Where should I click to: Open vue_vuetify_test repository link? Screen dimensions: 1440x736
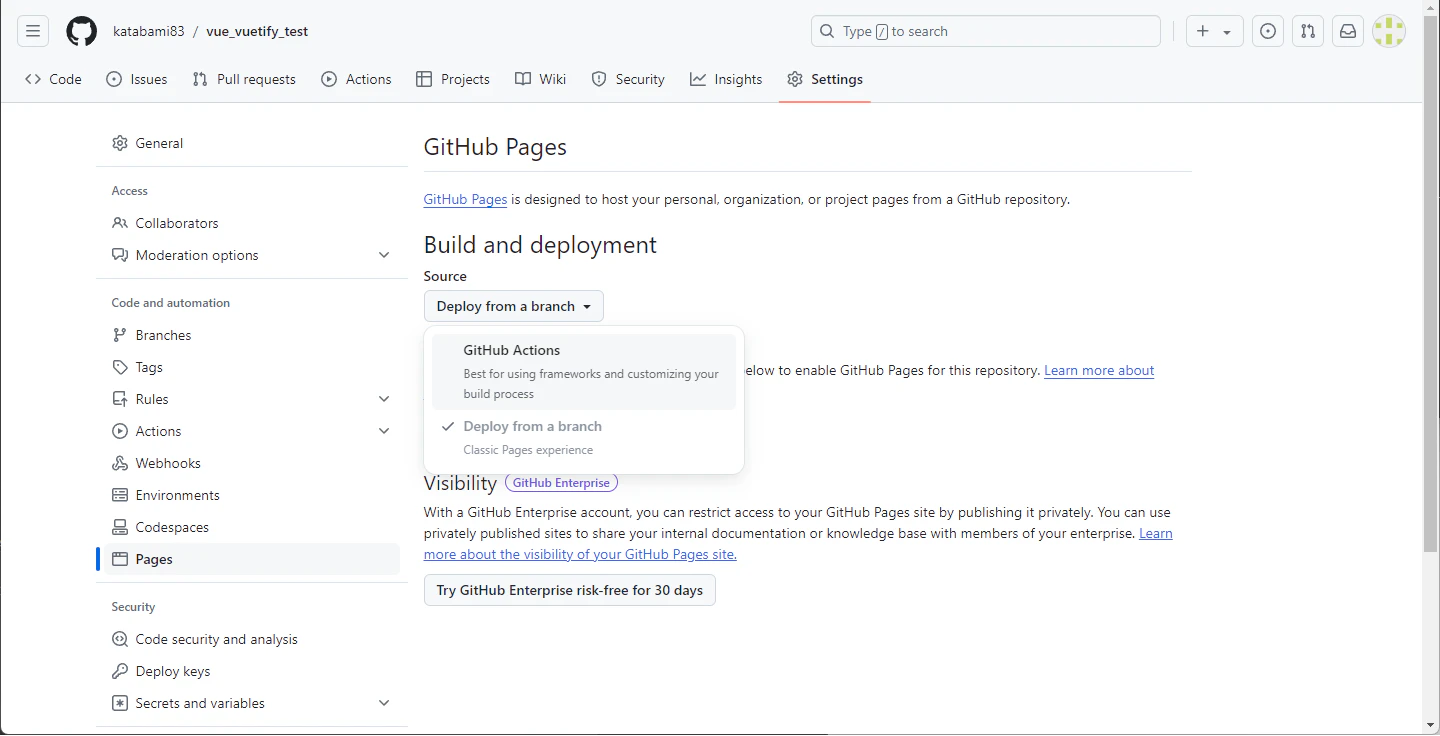[257, 31]
